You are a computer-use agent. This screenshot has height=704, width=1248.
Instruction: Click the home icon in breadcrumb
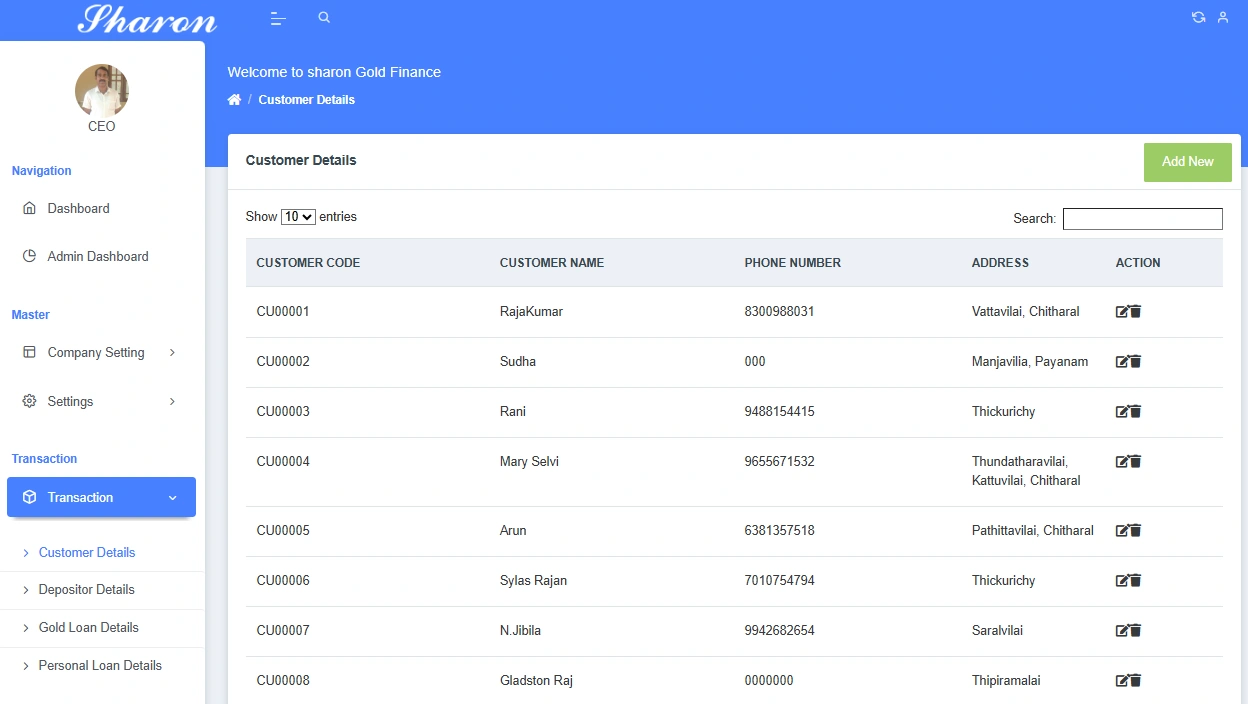tap(234, 100)
